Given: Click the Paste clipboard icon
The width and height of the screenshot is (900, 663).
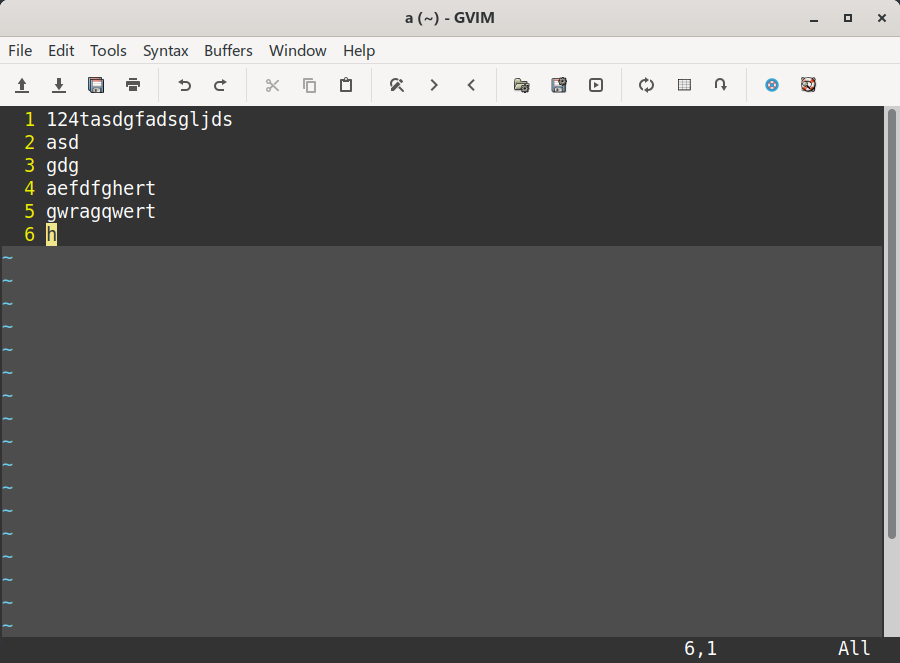Looking at the screenshot, I should [346, 85].
